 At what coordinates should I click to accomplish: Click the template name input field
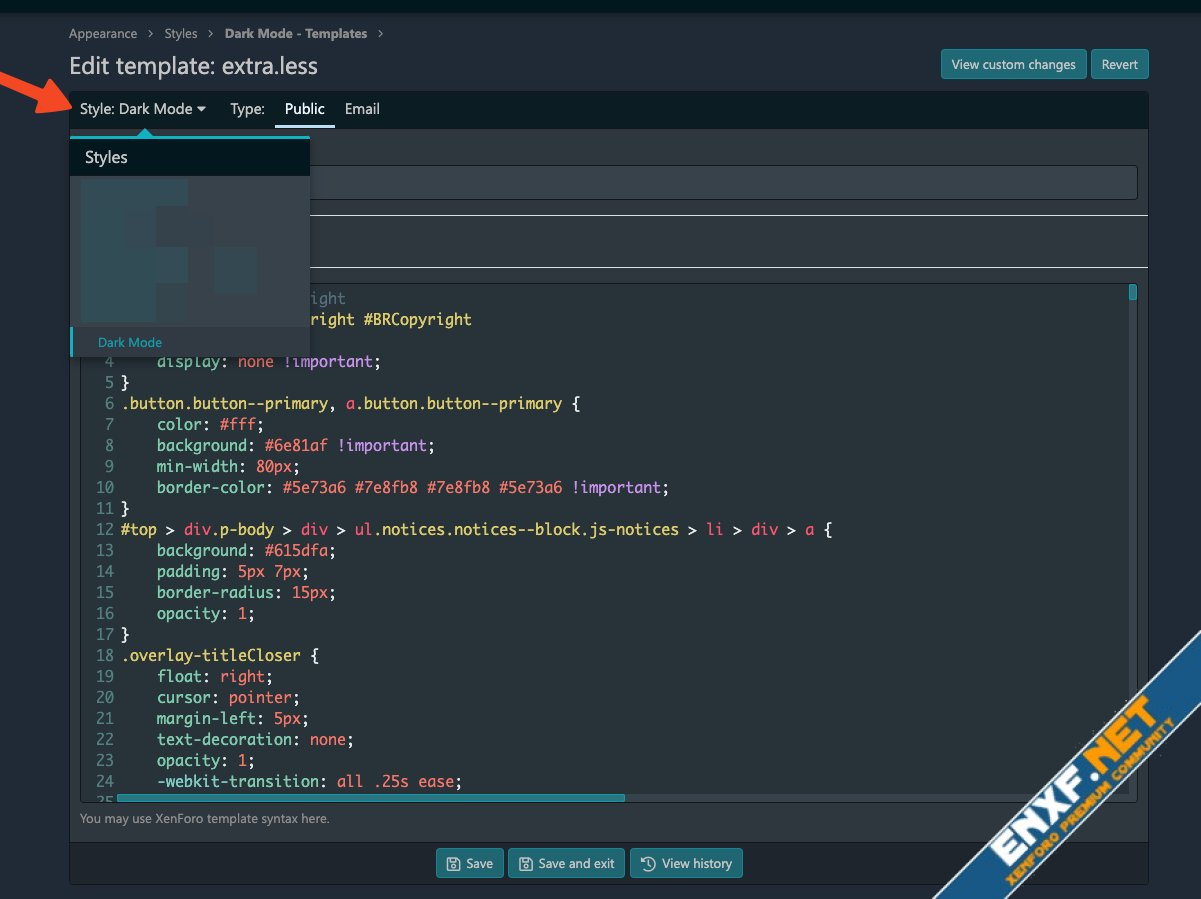click(720, 182)
